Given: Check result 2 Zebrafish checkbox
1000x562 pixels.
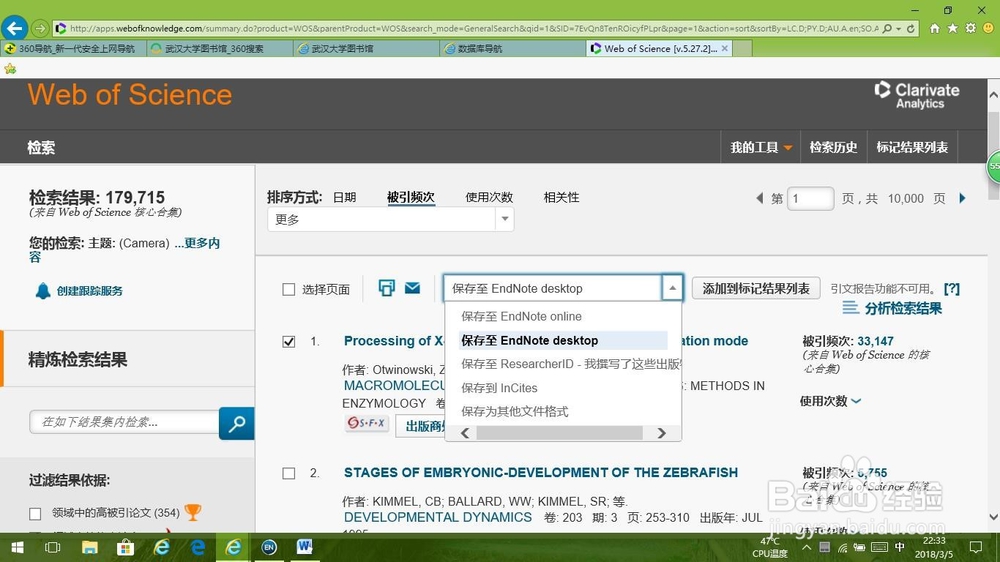Looking at the screenshot, I should (x=288, y=473).
